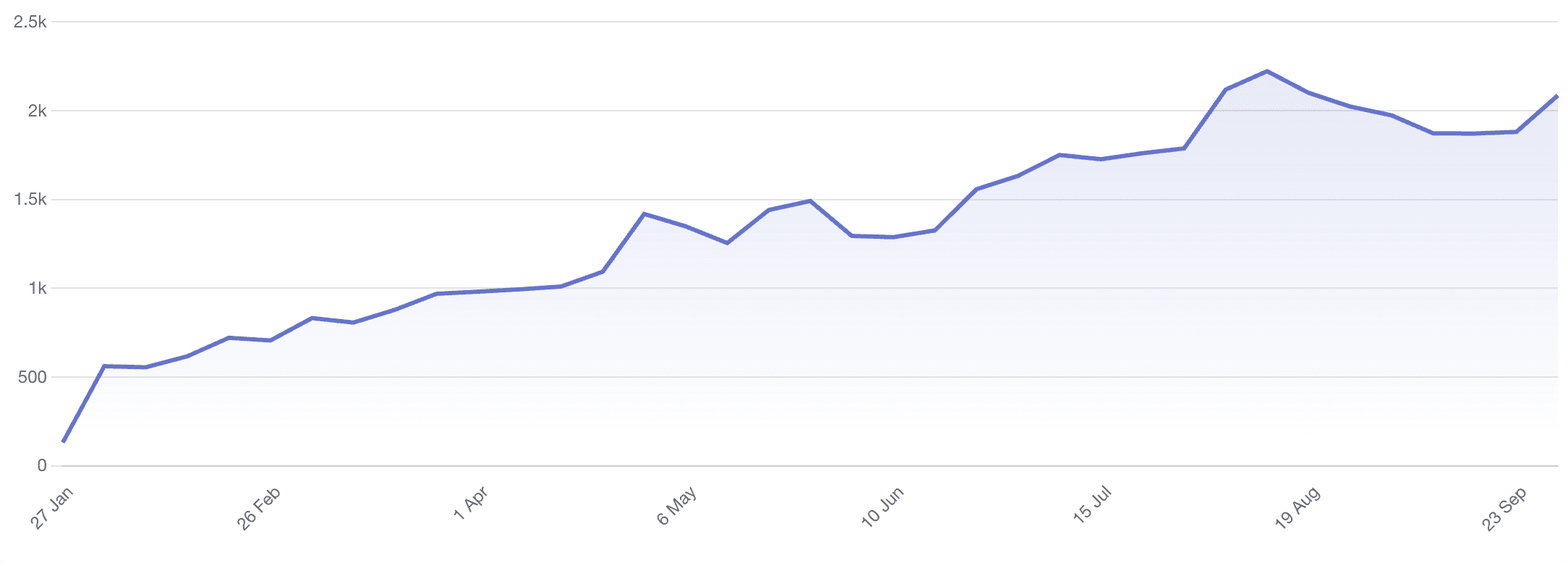This screenshot has height=563, width=1568.
Task: Select the 1.5k y-axis label
Action: [x=30, y=200]
